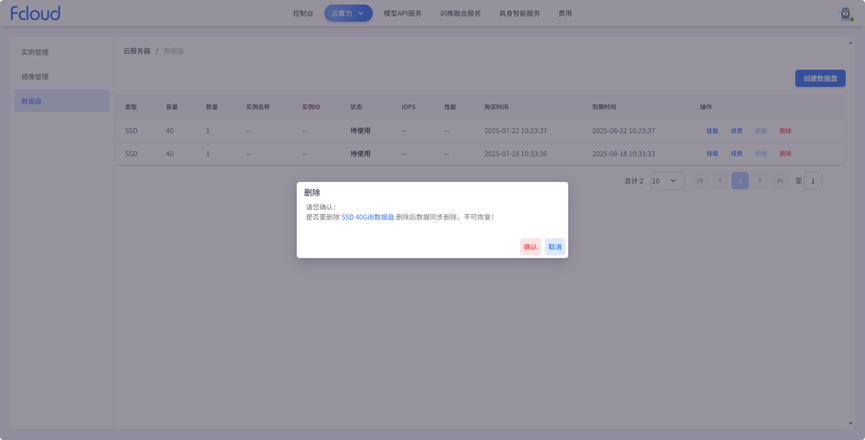Viewport: 865px width, 440px height.
Task: Click the 云服务器 breadcrumb
Action: pyautogui.click(x=136, y=51)
